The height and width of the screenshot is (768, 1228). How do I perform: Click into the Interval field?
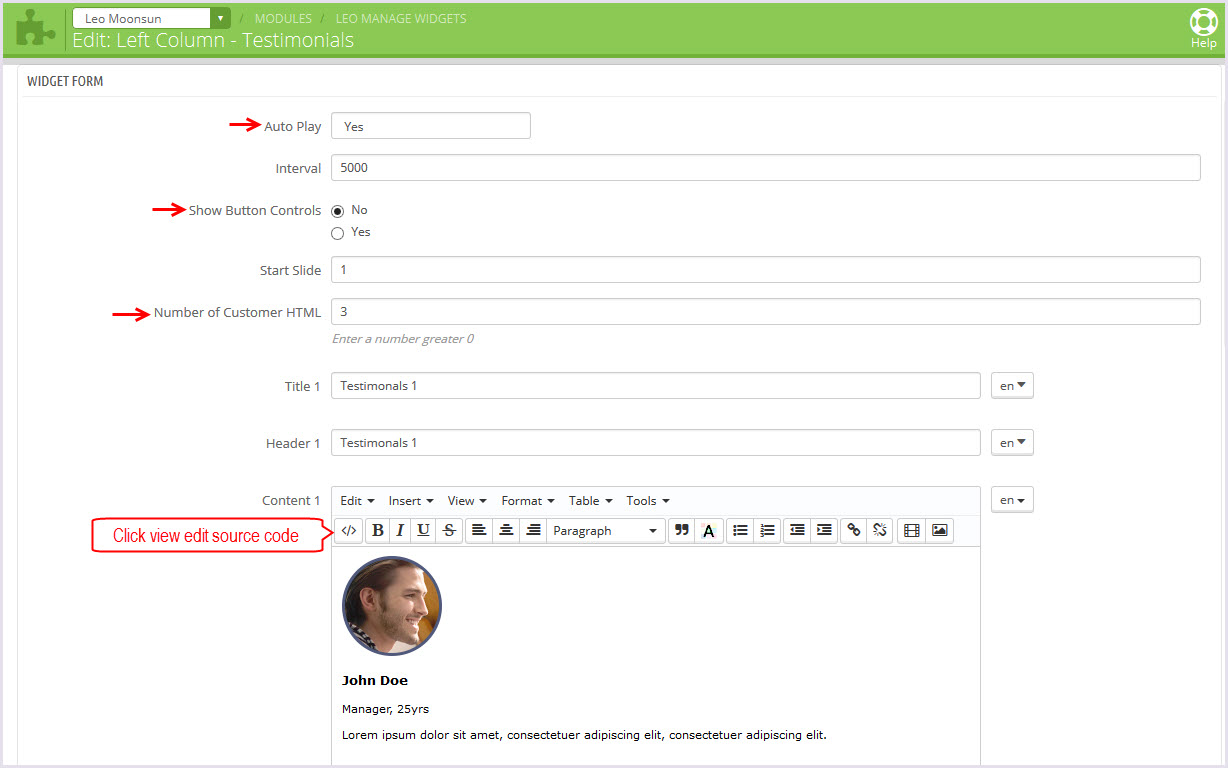point(766,168)
